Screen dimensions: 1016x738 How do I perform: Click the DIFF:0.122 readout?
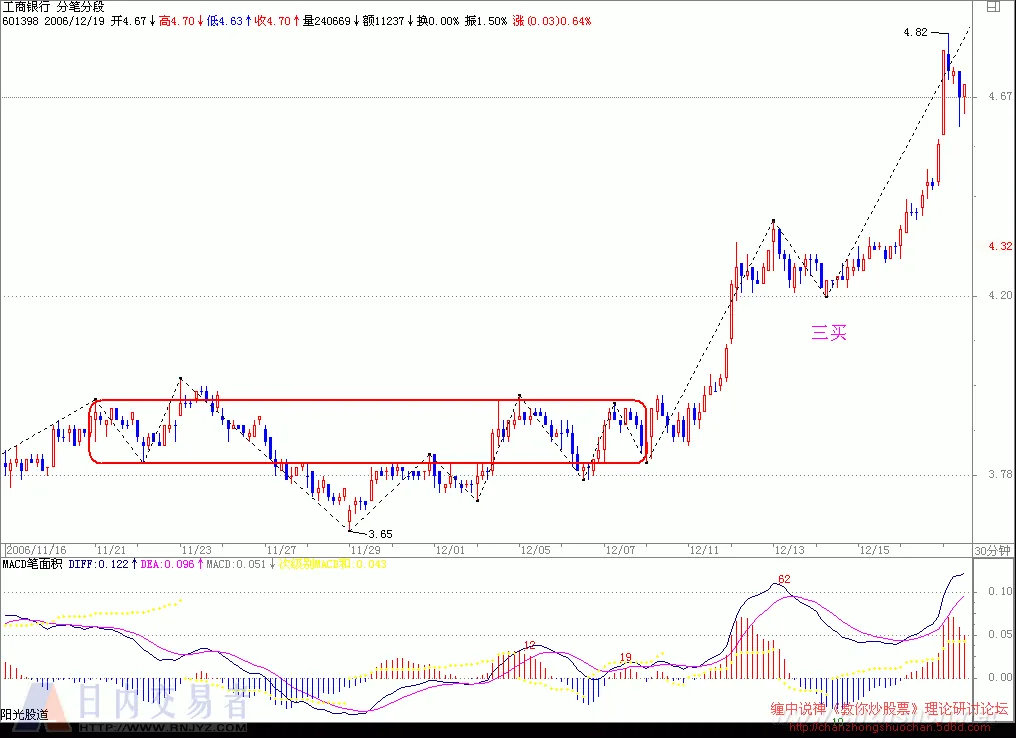[98, 564]
